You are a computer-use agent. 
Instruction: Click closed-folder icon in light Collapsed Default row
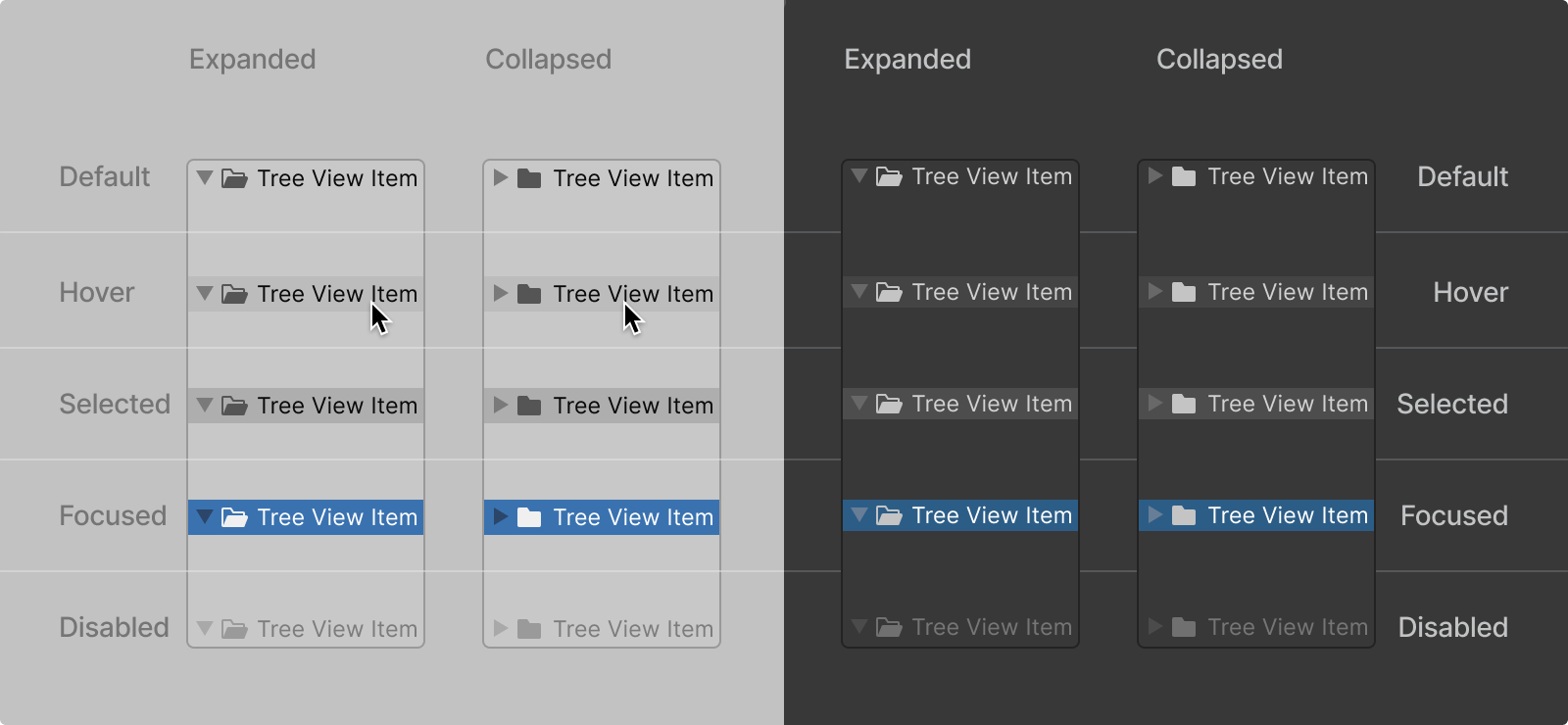click(x=529, y=178)
